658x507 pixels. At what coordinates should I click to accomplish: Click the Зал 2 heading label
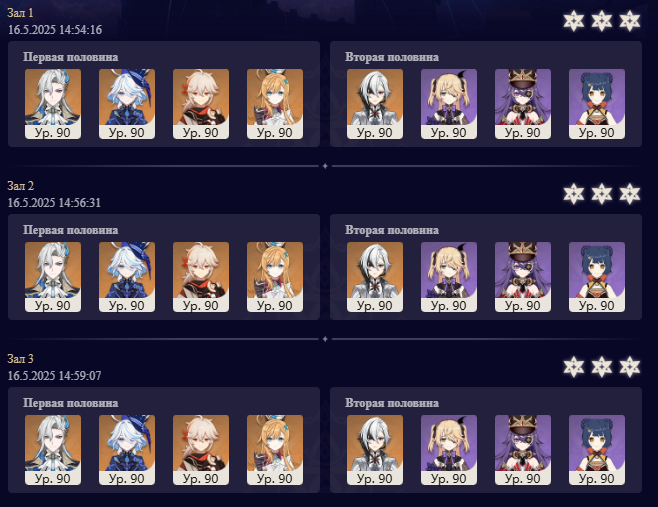click(21, 186)
